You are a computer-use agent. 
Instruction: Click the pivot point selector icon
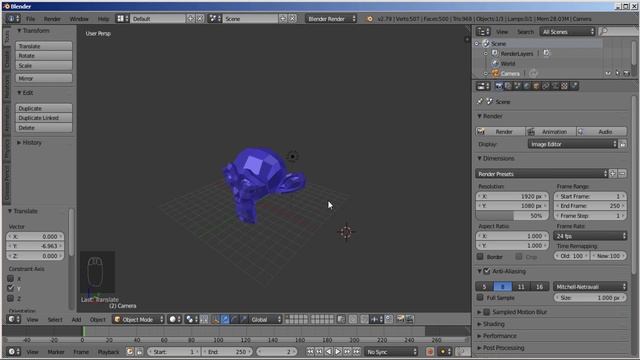(191, 320)
